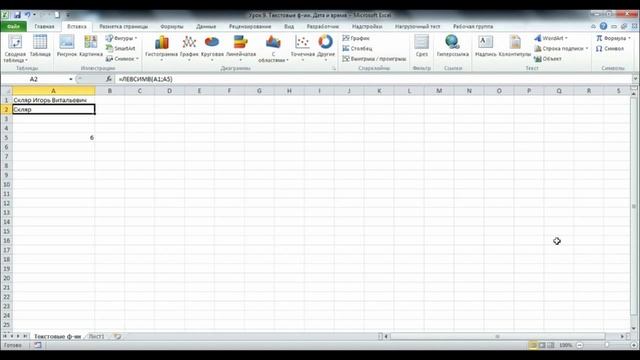Switch to the Формулы tab
This screenshot has height=360, width=640.
click(x=172, y=26)
